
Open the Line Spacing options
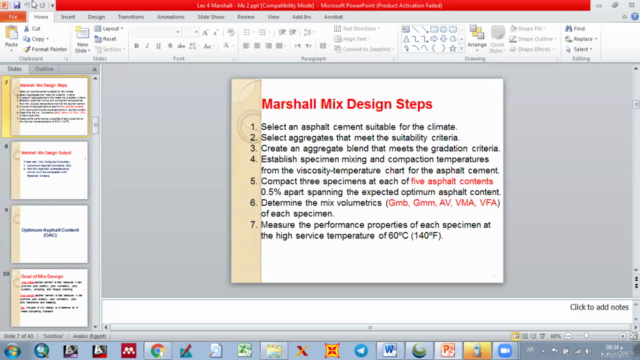coord(309,32)
